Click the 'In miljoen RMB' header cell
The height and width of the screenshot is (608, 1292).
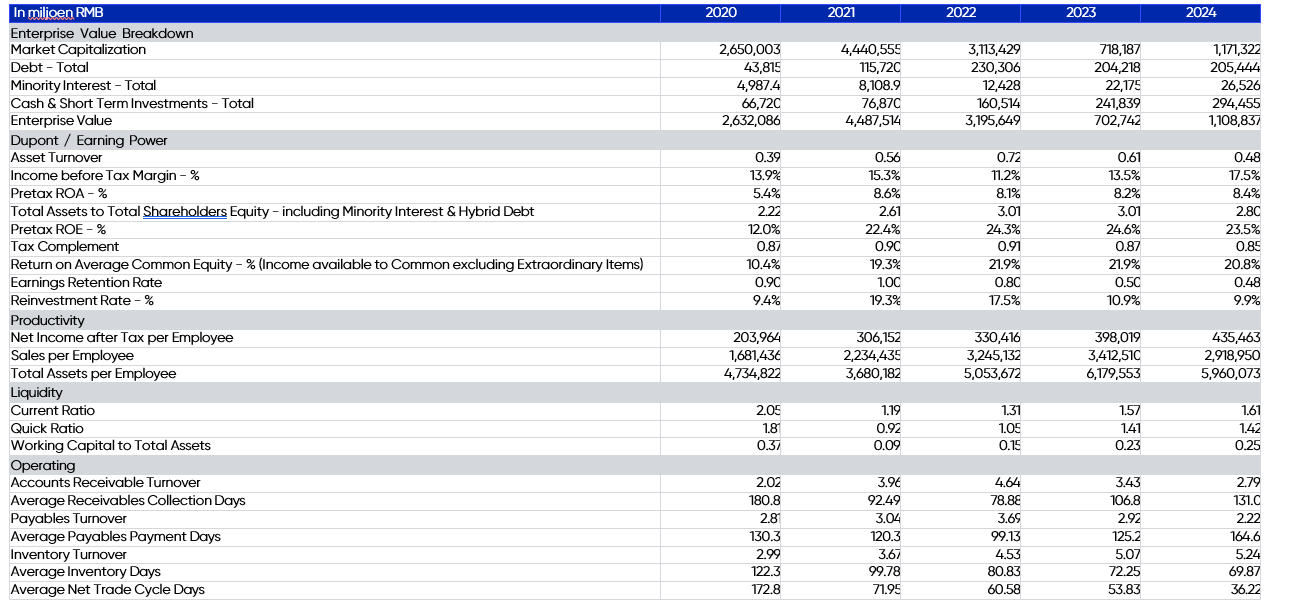pyautogui.click(x=334, y=13)
